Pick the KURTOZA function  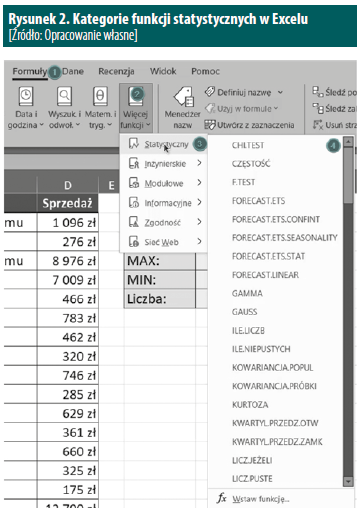(x=250, y=405)
